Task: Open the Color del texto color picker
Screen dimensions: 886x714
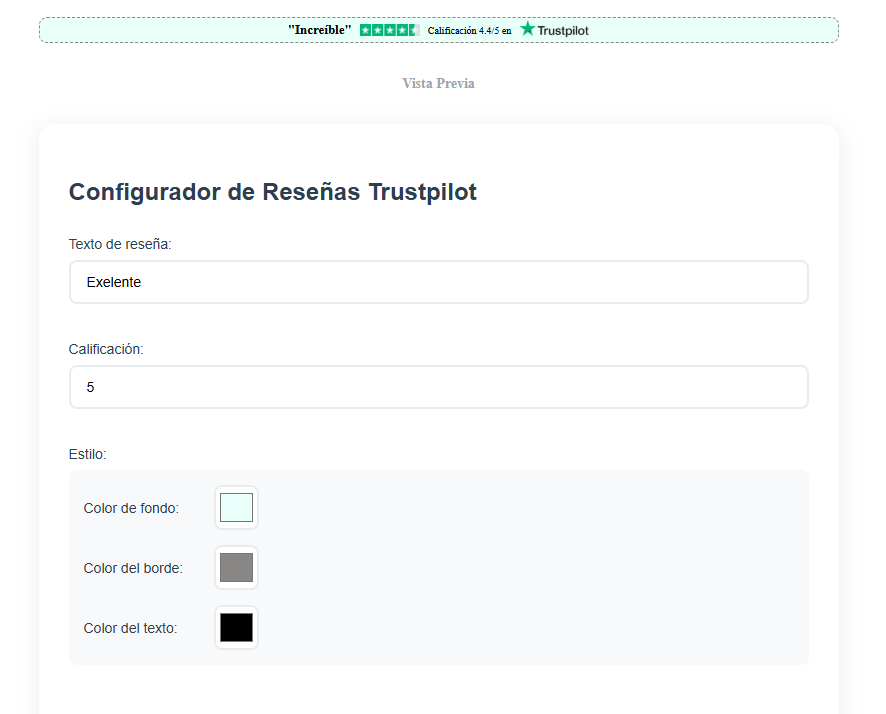Action: (x=236, y=627)
